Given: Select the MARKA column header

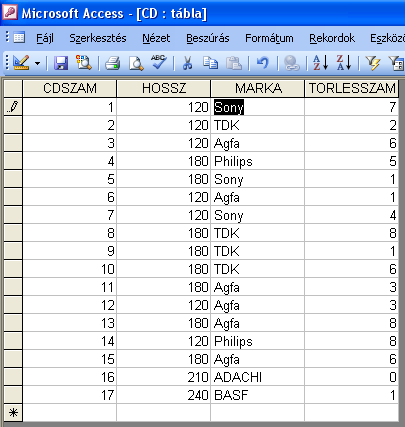Looking at the screenshot, I should point(258,88).
